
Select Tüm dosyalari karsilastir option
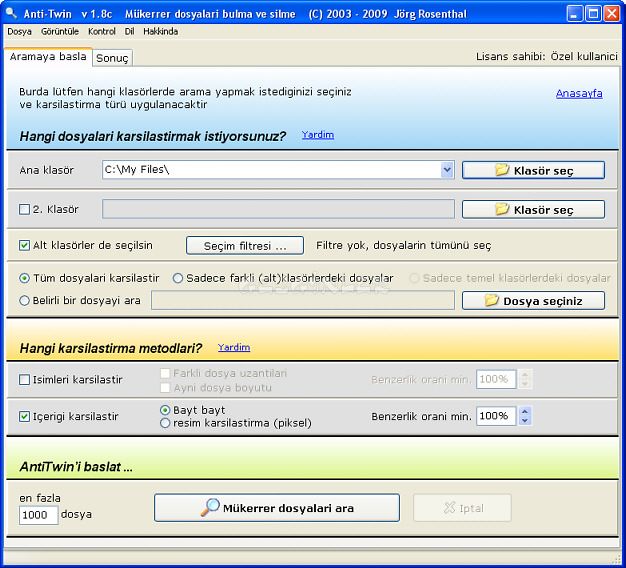(x=24, y=278)
